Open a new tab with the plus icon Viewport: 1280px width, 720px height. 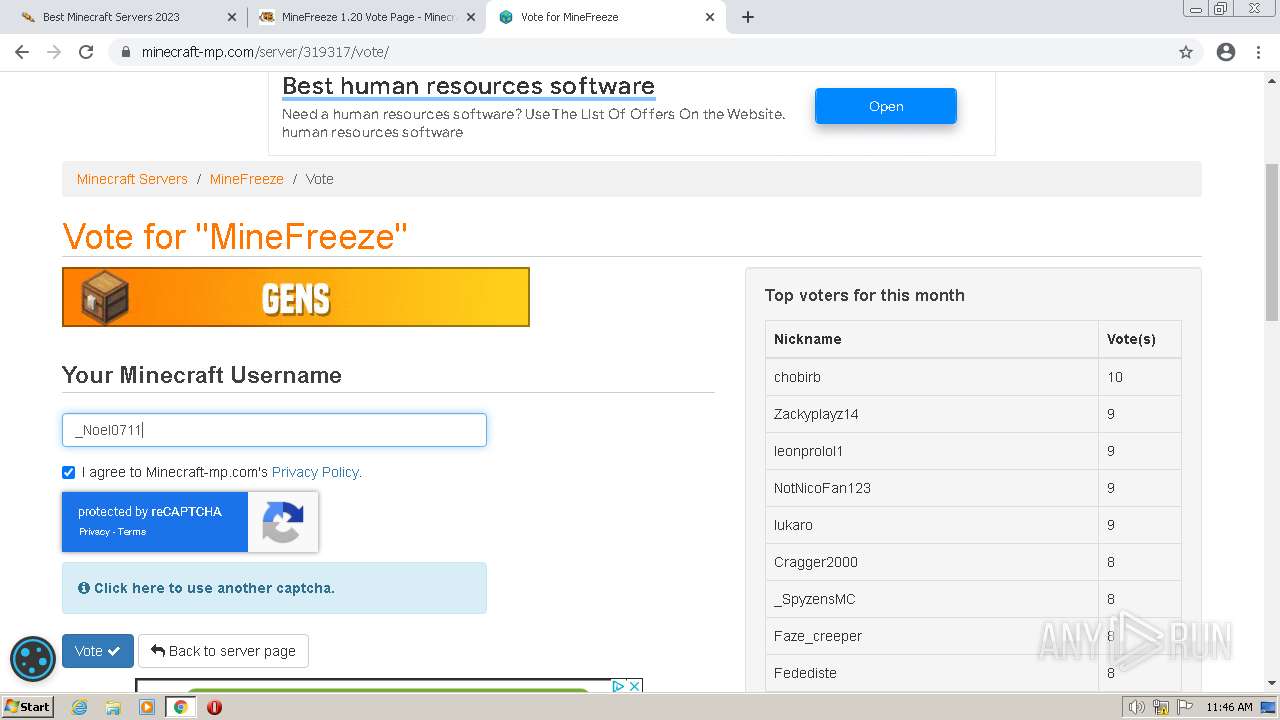(748, 17)
